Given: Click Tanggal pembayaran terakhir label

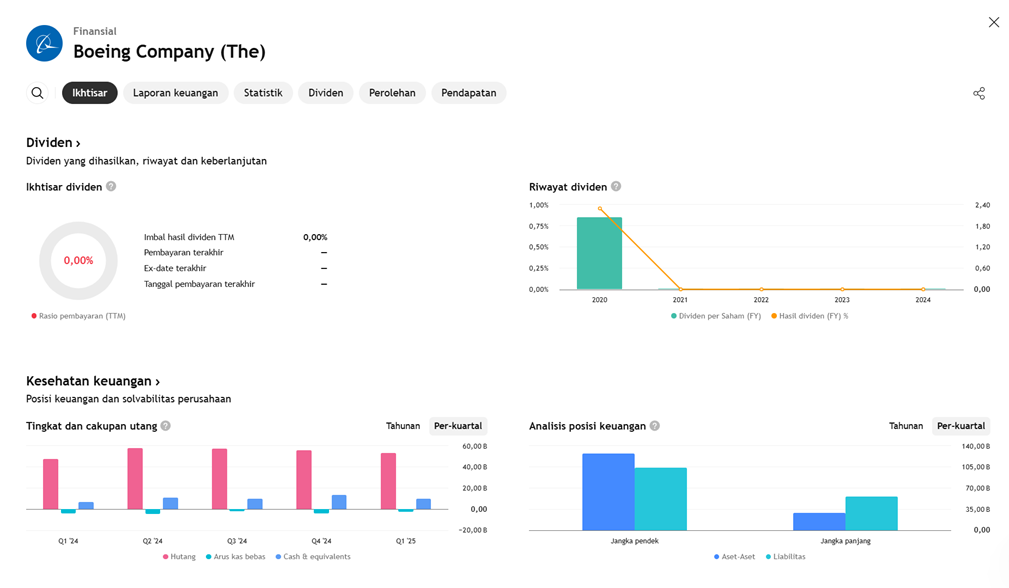Looking at the screenshot, I should (199, 284).
